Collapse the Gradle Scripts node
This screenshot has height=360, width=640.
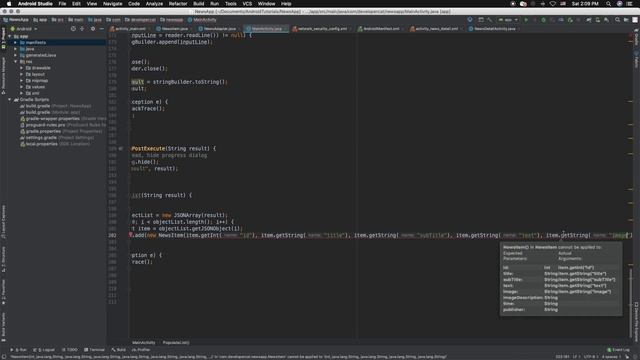10,100
